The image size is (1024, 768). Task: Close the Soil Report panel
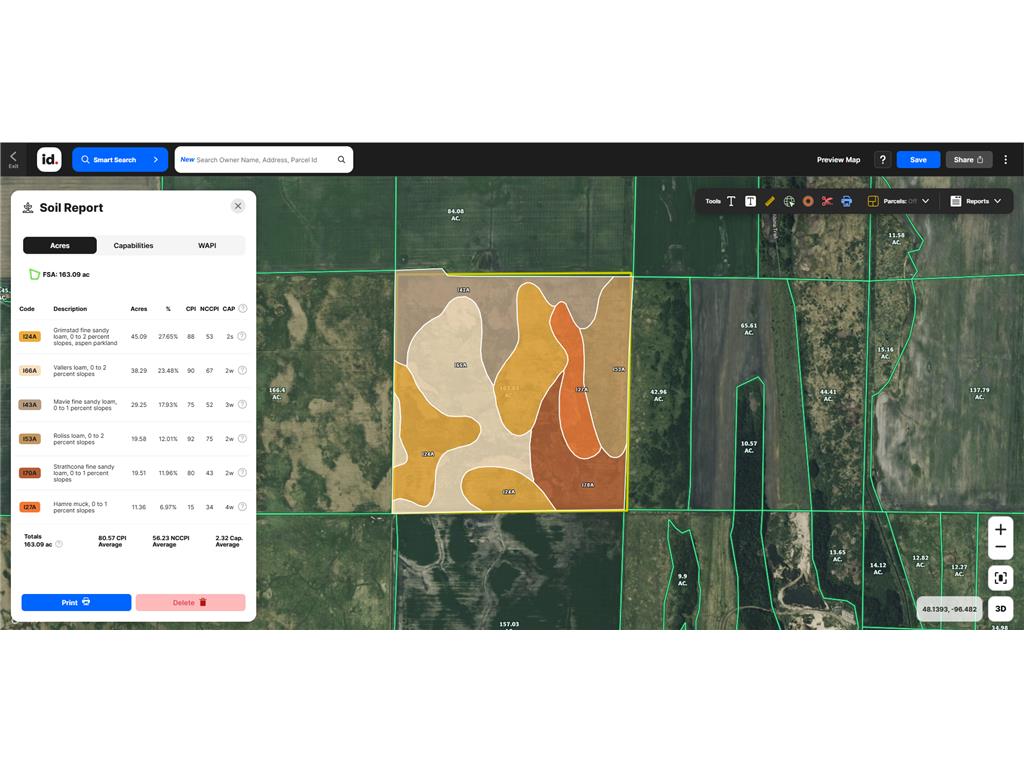[x=238, y=206]
